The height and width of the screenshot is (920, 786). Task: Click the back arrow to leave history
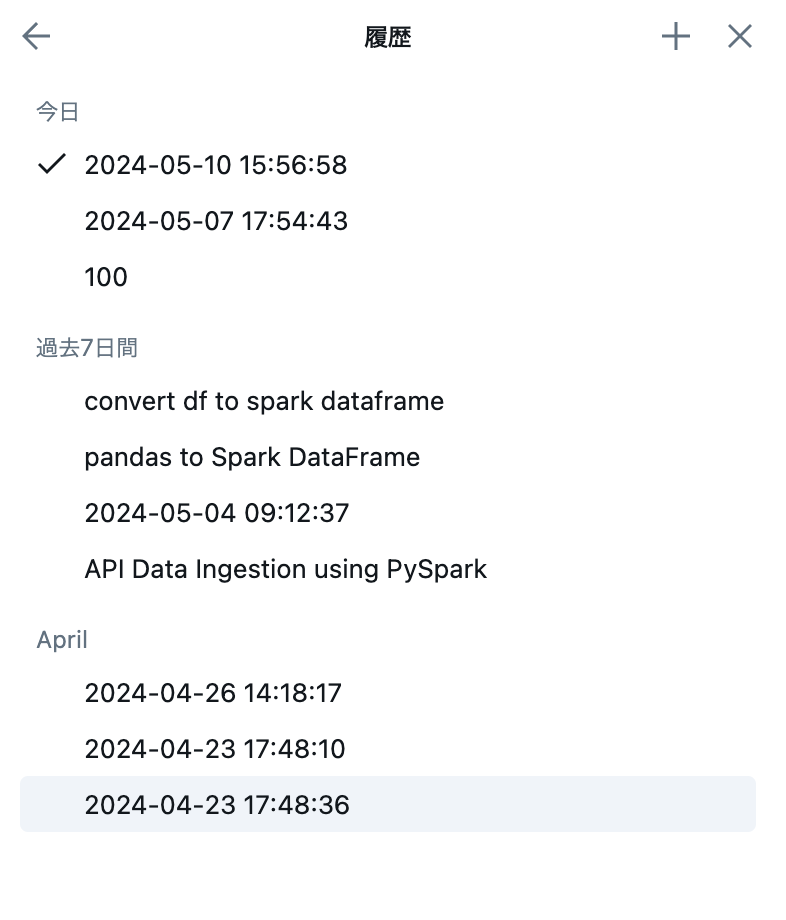35,36
